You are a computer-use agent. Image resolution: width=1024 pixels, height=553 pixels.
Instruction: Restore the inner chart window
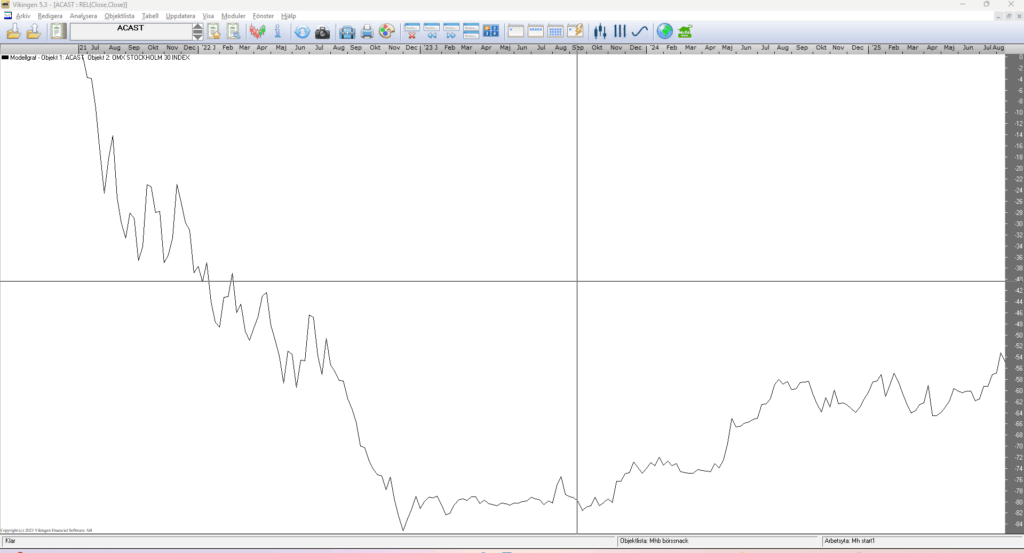tap(1009, 16)
